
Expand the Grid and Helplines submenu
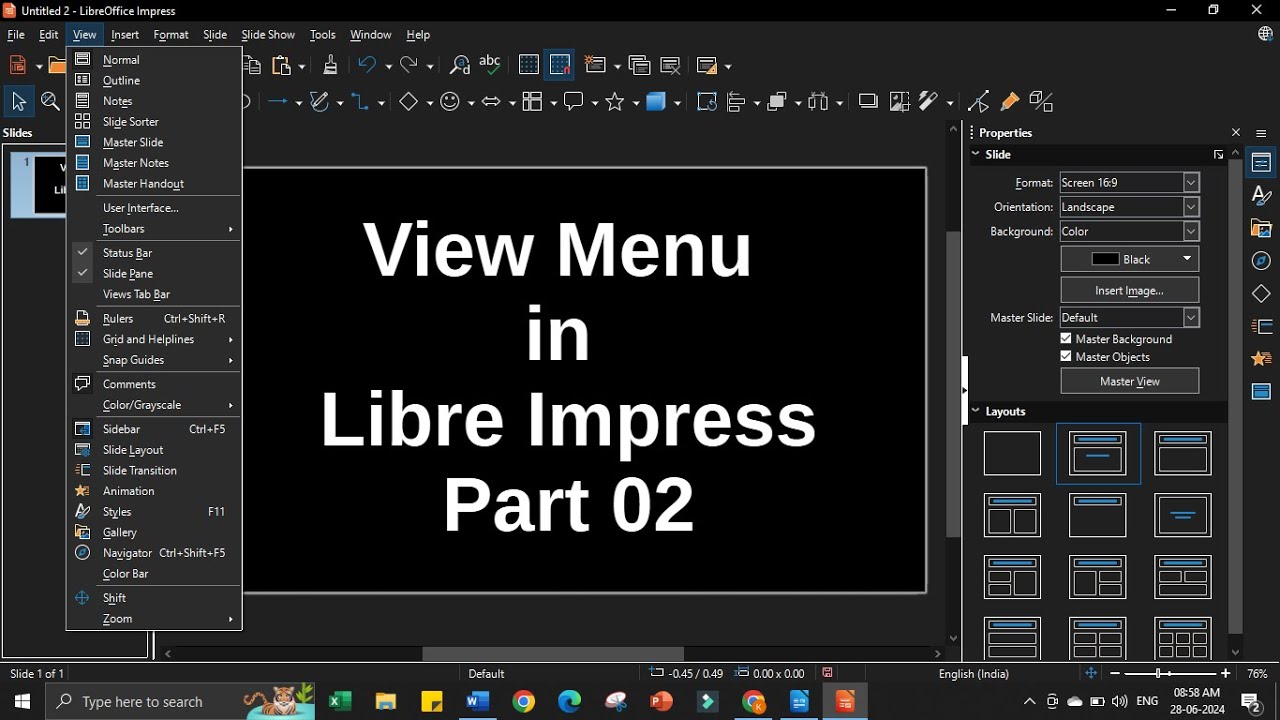(x=154, y=339)
